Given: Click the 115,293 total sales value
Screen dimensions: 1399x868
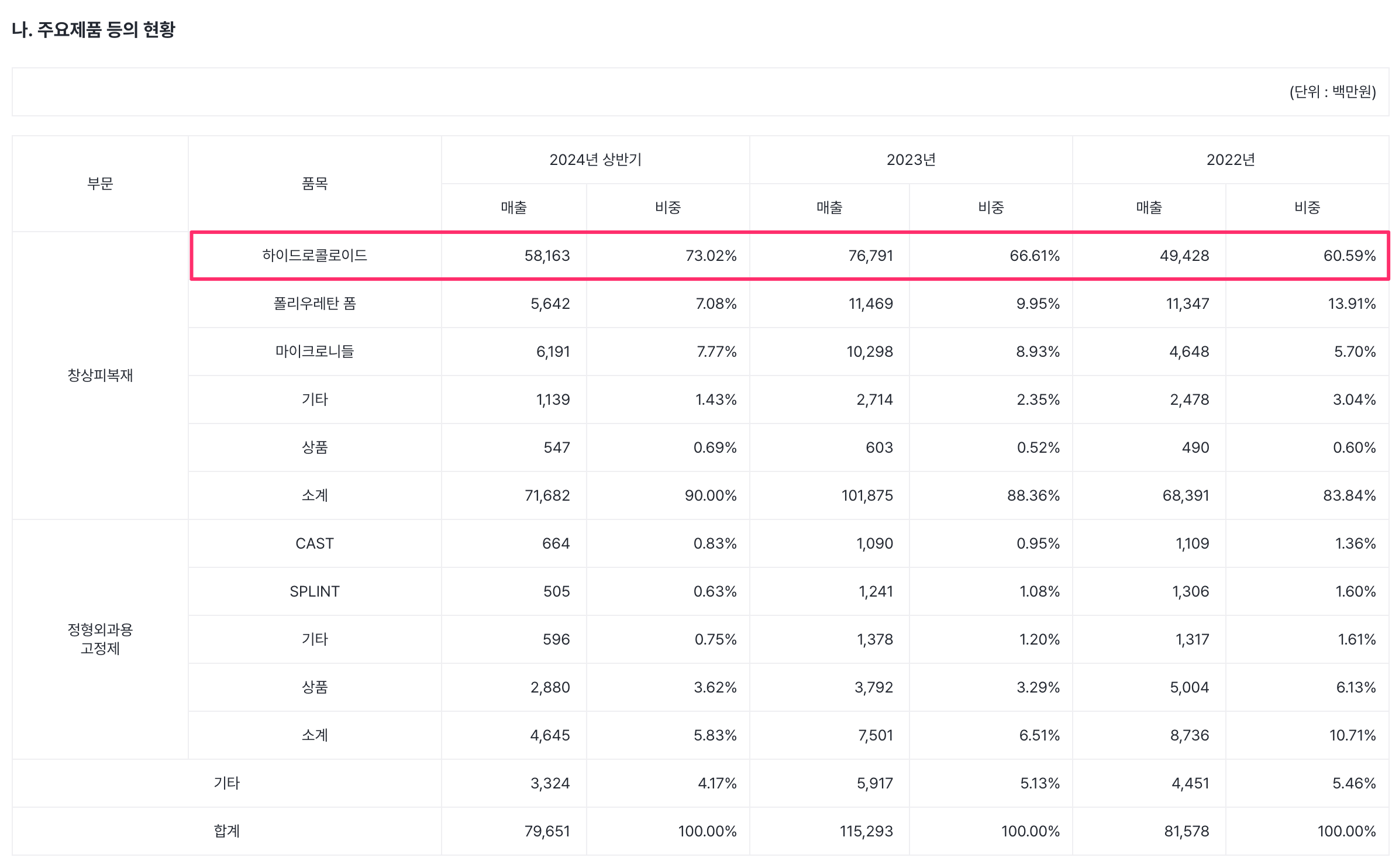Looking at the screenshot, I should (x=866, y=831).
